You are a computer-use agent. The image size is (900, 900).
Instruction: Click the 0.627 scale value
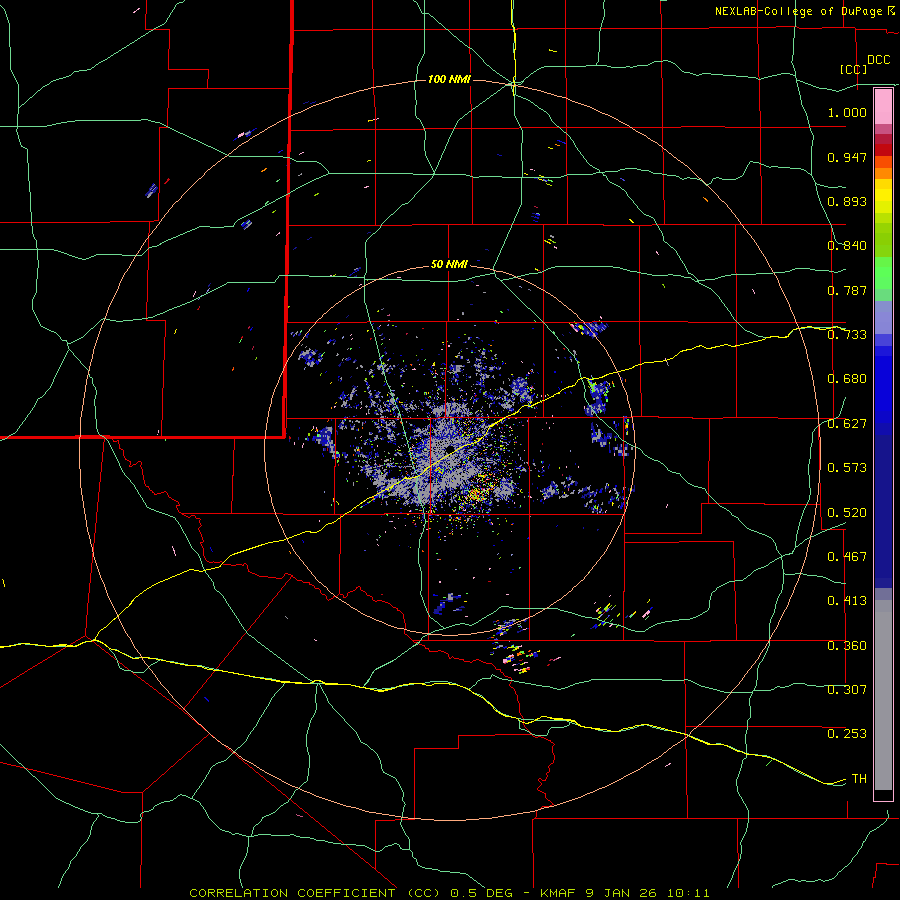[847, 424]
